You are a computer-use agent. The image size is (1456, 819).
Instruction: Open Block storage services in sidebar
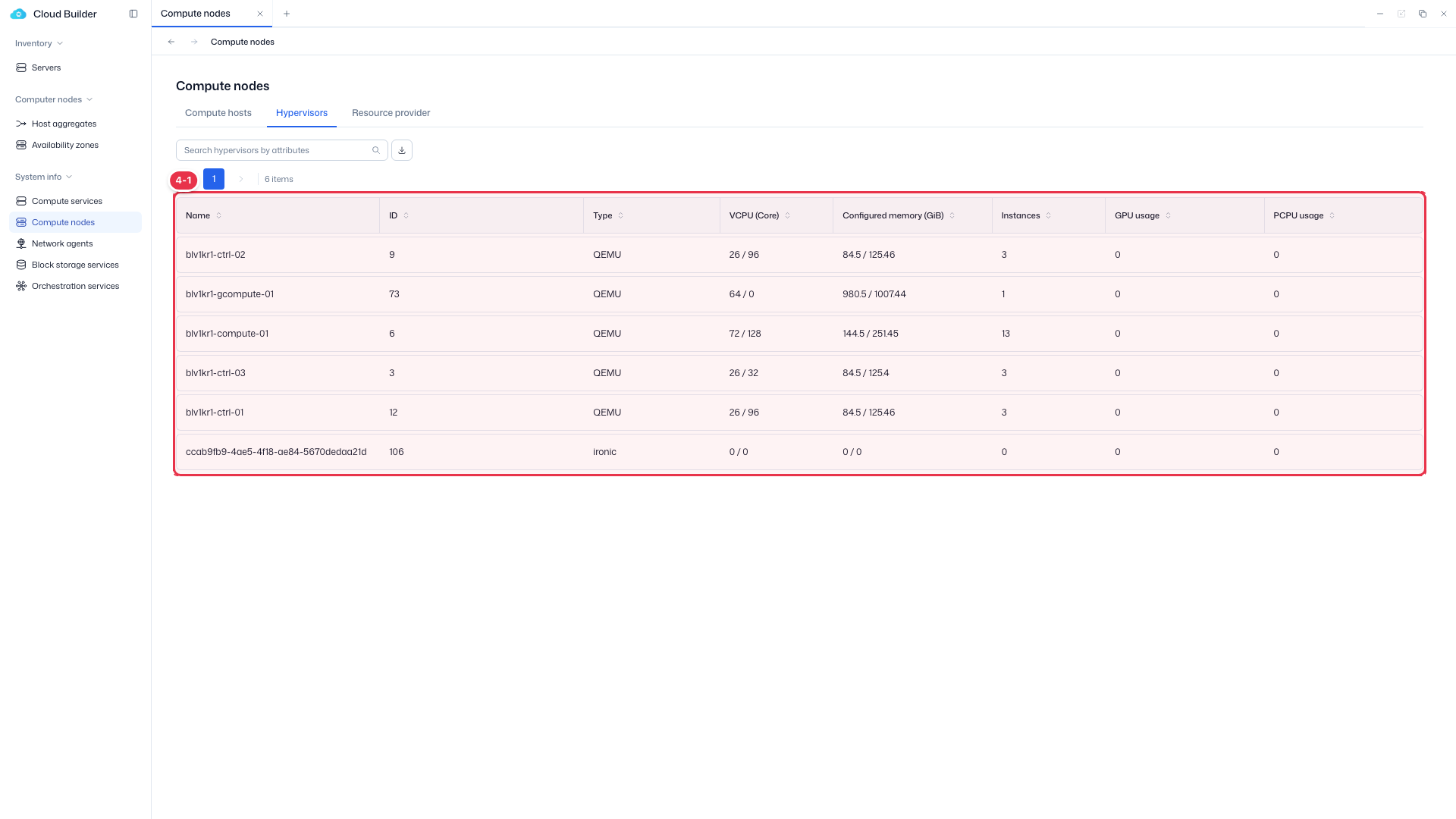pyautogui.click(x=75, y=265)
